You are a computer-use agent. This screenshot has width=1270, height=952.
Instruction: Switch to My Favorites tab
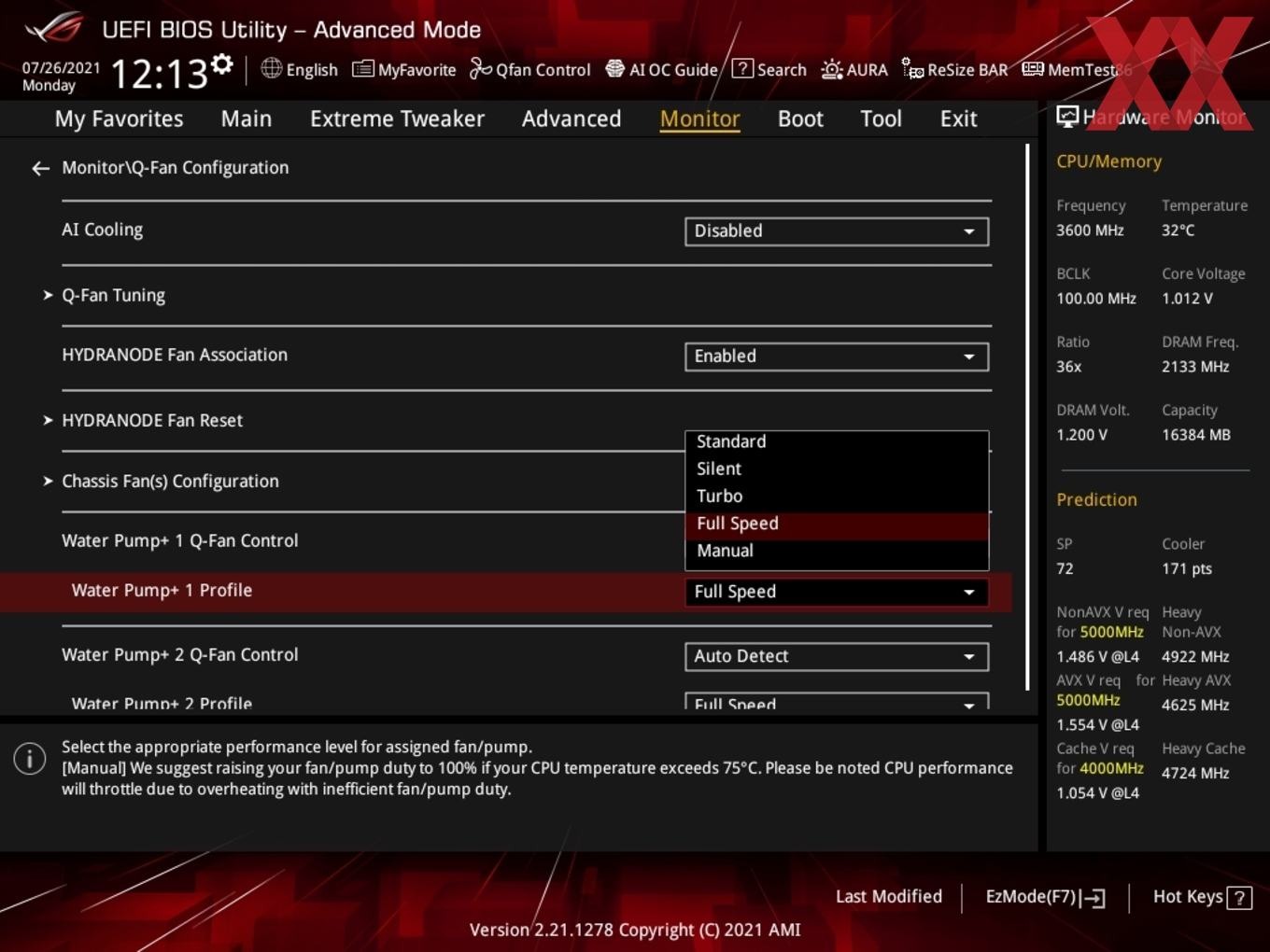pos(119,119)
